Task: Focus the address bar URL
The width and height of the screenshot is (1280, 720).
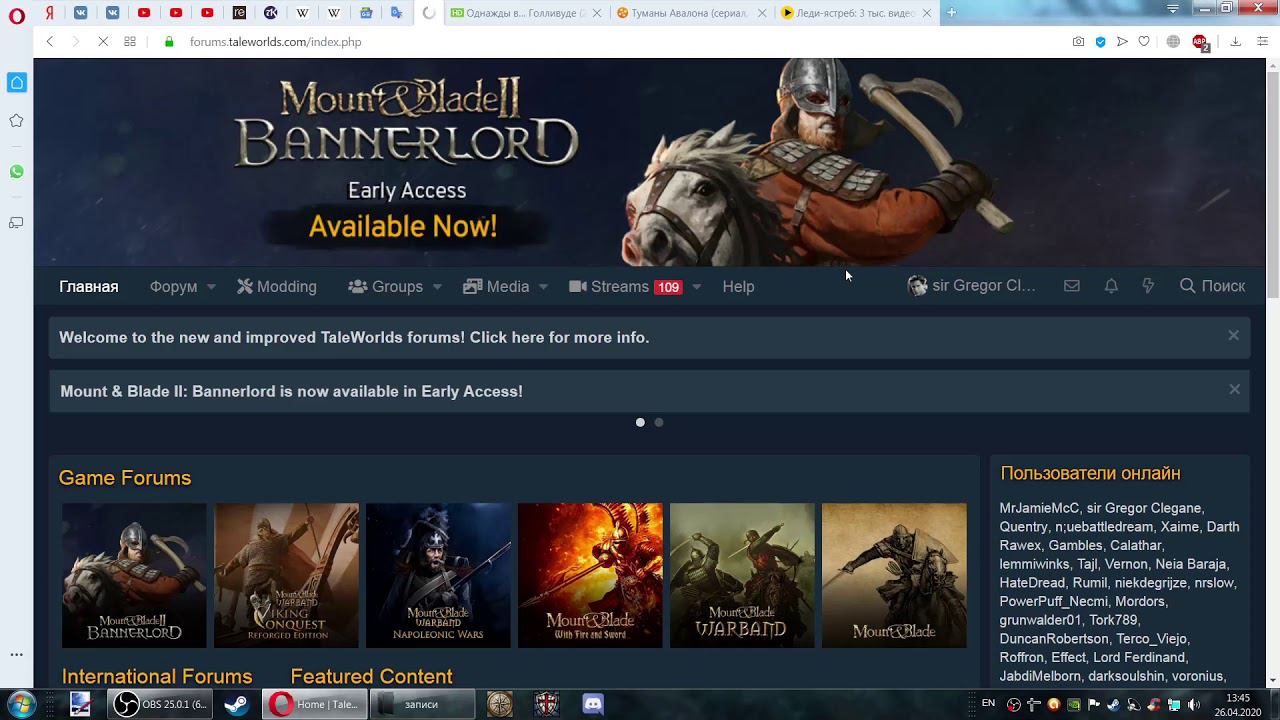Action: coord(275,42)
